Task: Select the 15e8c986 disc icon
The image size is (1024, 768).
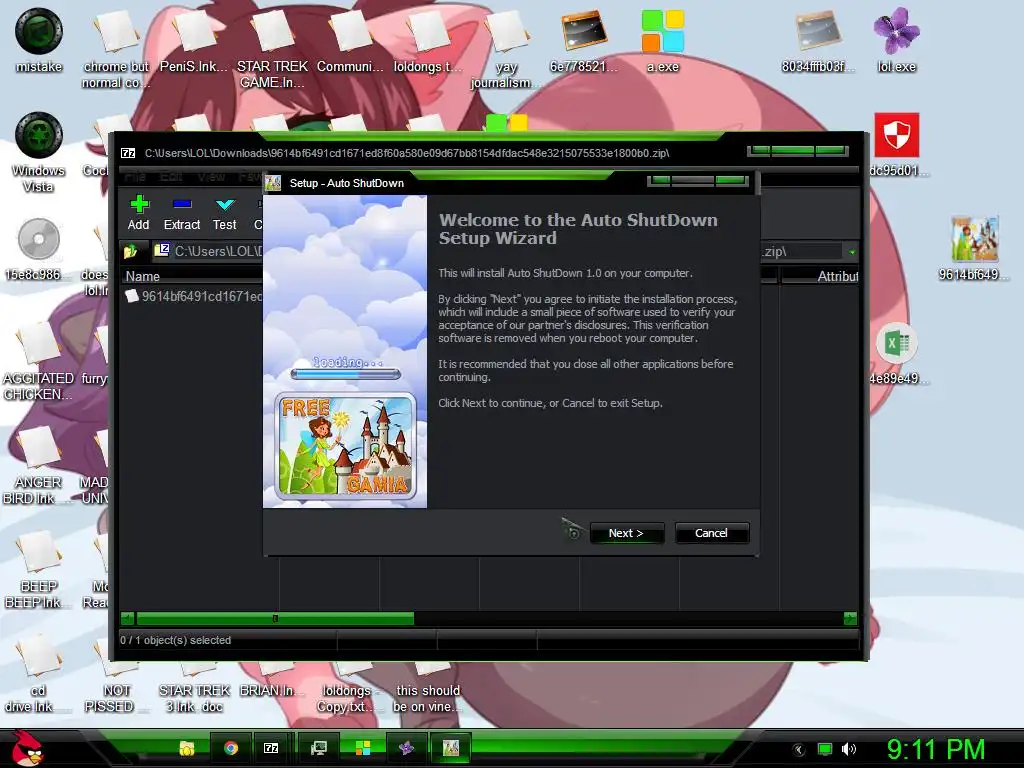Action: coord(39,248)
